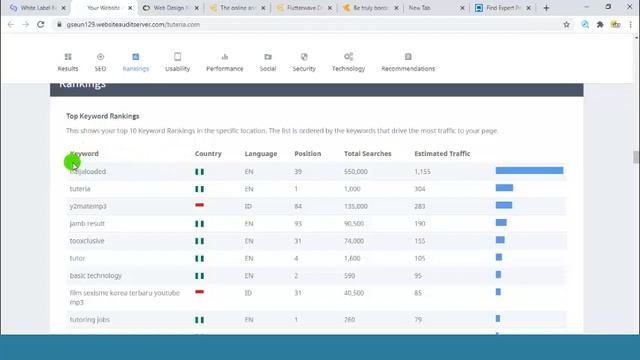The image size is (640, 360).
Task: Click the Indonesia flag in y2matemp3 row
Action: click(199, 205)
